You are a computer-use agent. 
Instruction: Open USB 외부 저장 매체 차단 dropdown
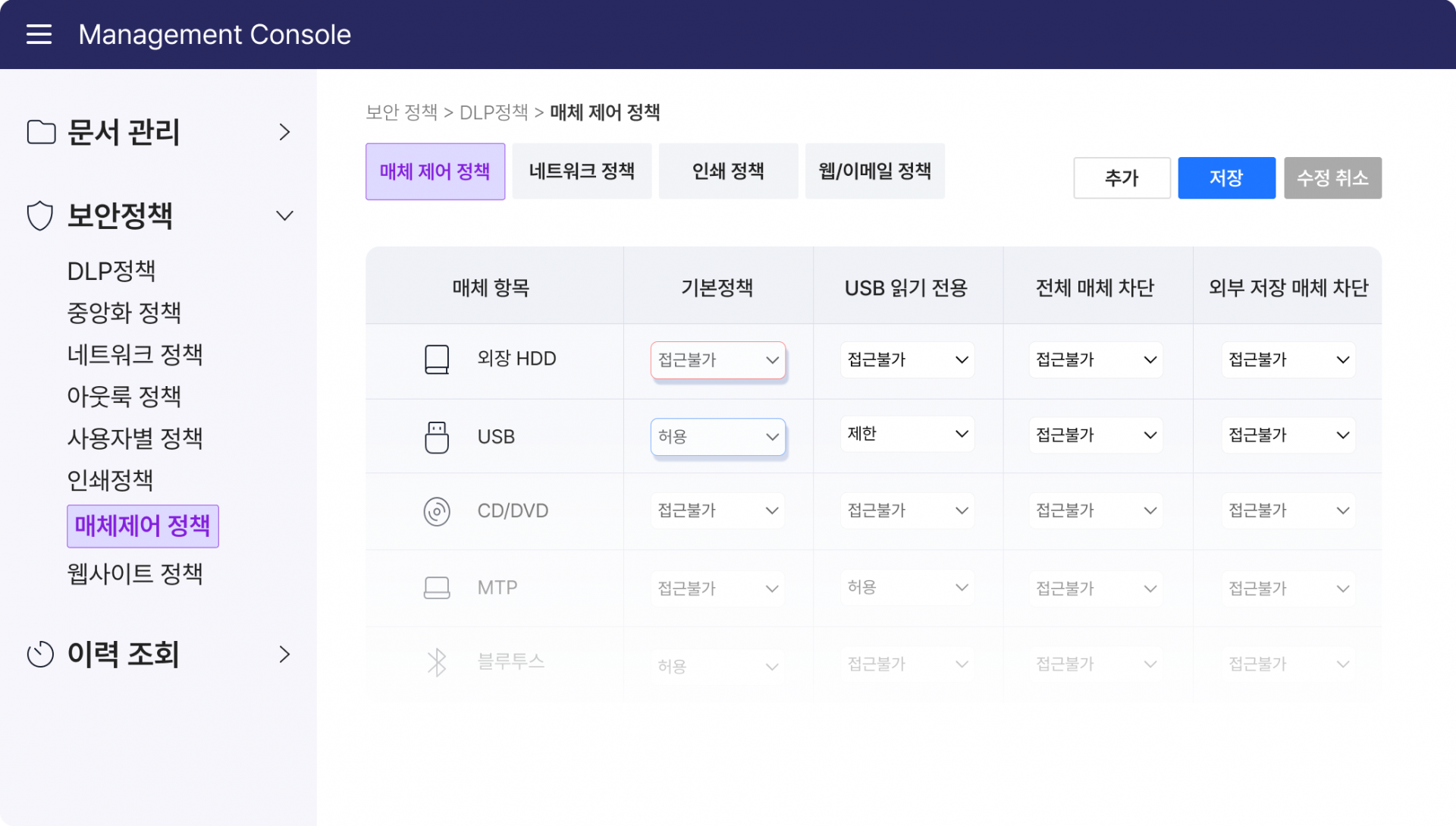(x=1288, y=435)
